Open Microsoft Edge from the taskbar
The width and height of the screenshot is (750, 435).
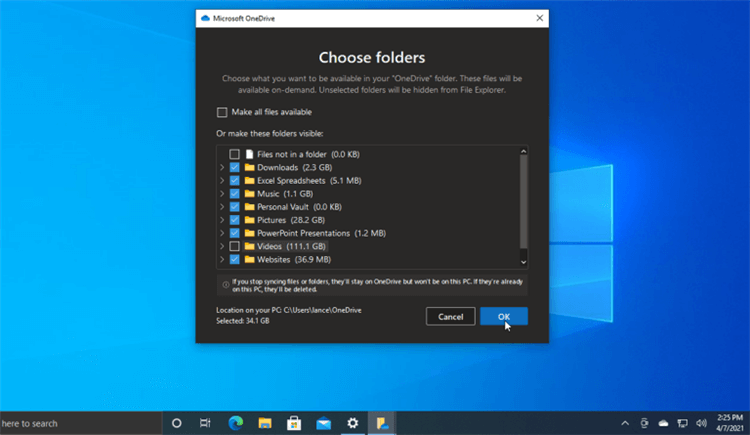(x=235, y=422)
